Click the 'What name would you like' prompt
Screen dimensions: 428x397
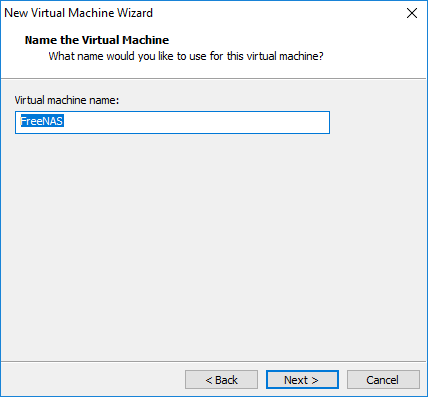pyautogui.click(x=186, y=56)
